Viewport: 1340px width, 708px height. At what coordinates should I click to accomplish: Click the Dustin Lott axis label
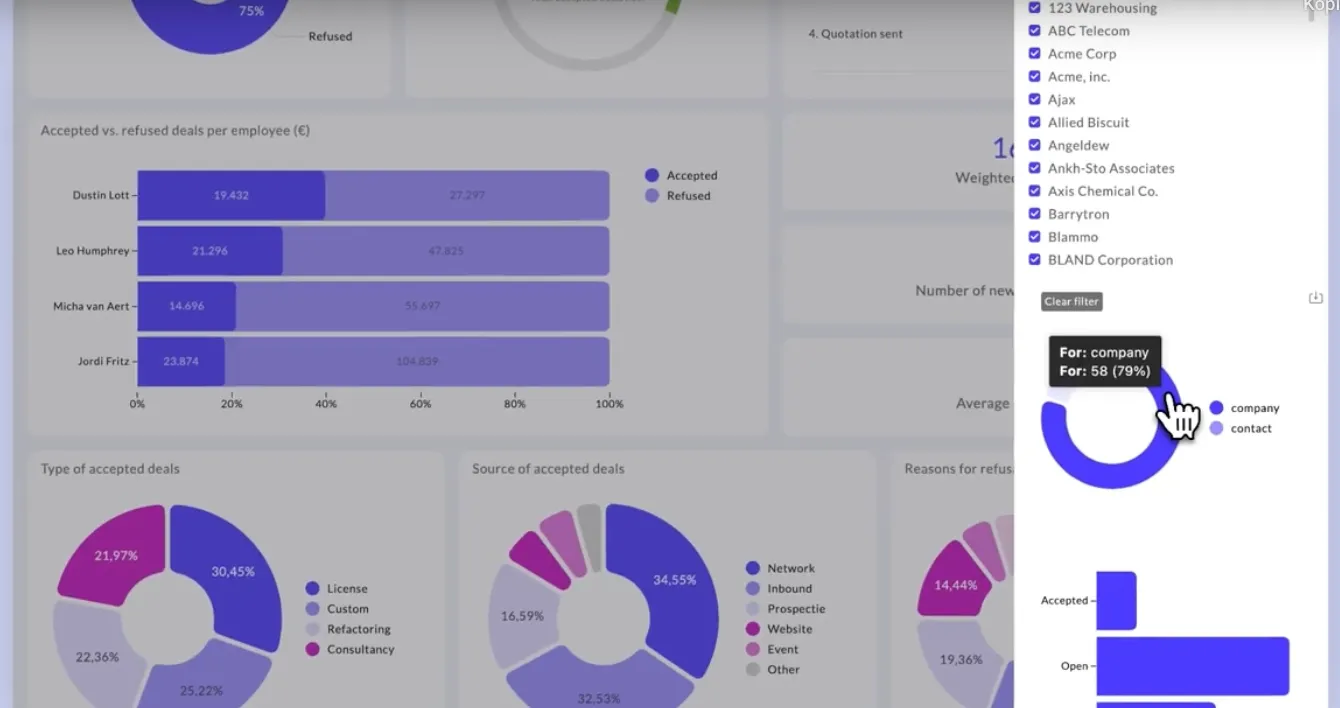click(x=101, y=195)
